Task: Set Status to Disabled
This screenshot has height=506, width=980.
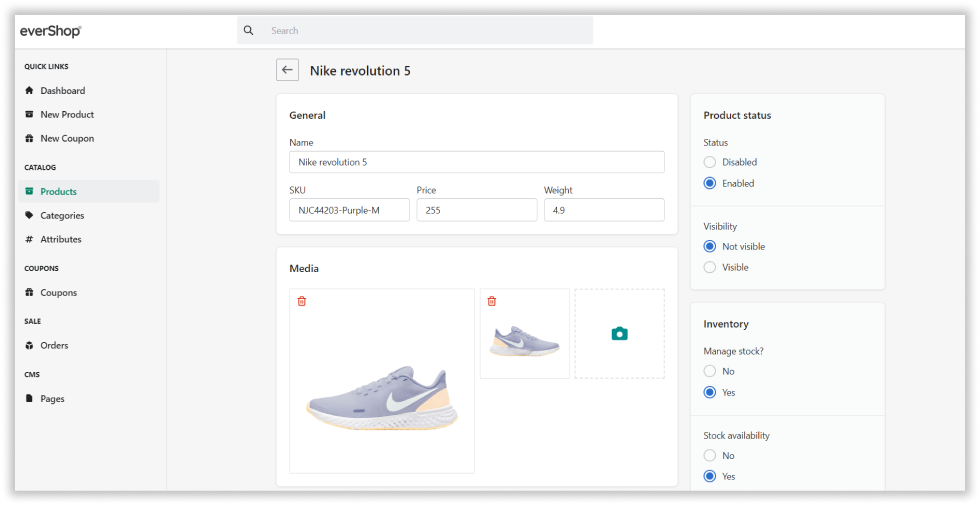Action: [x=709, y=162]
